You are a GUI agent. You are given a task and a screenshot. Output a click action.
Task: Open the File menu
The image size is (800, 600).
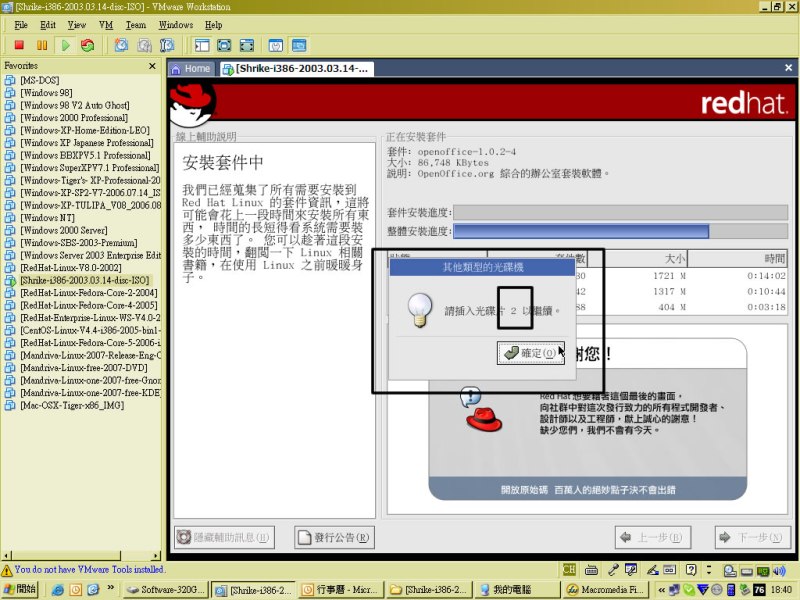(21, 24)
